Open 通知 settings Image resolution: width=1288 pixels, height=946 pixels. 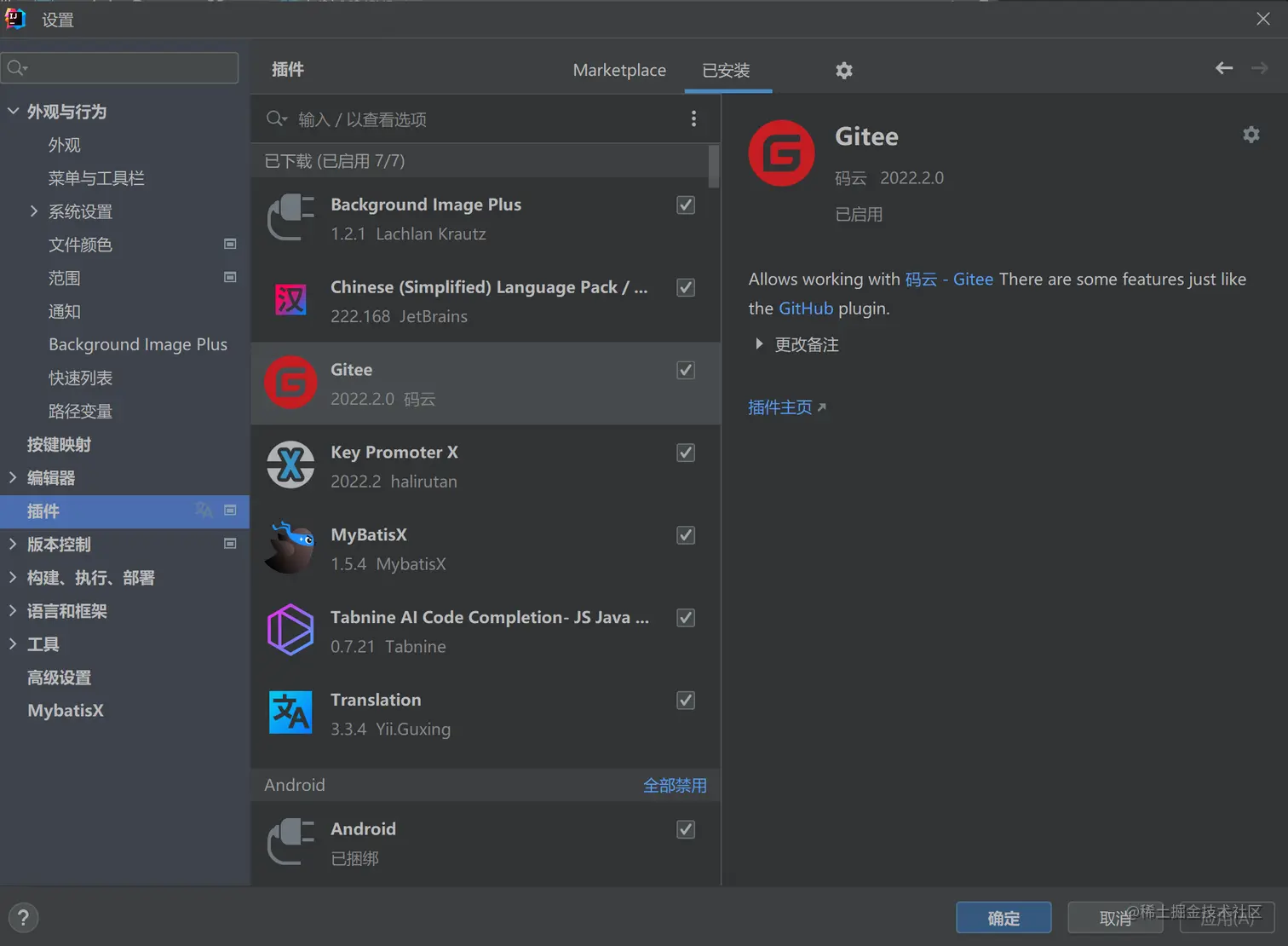65,311
